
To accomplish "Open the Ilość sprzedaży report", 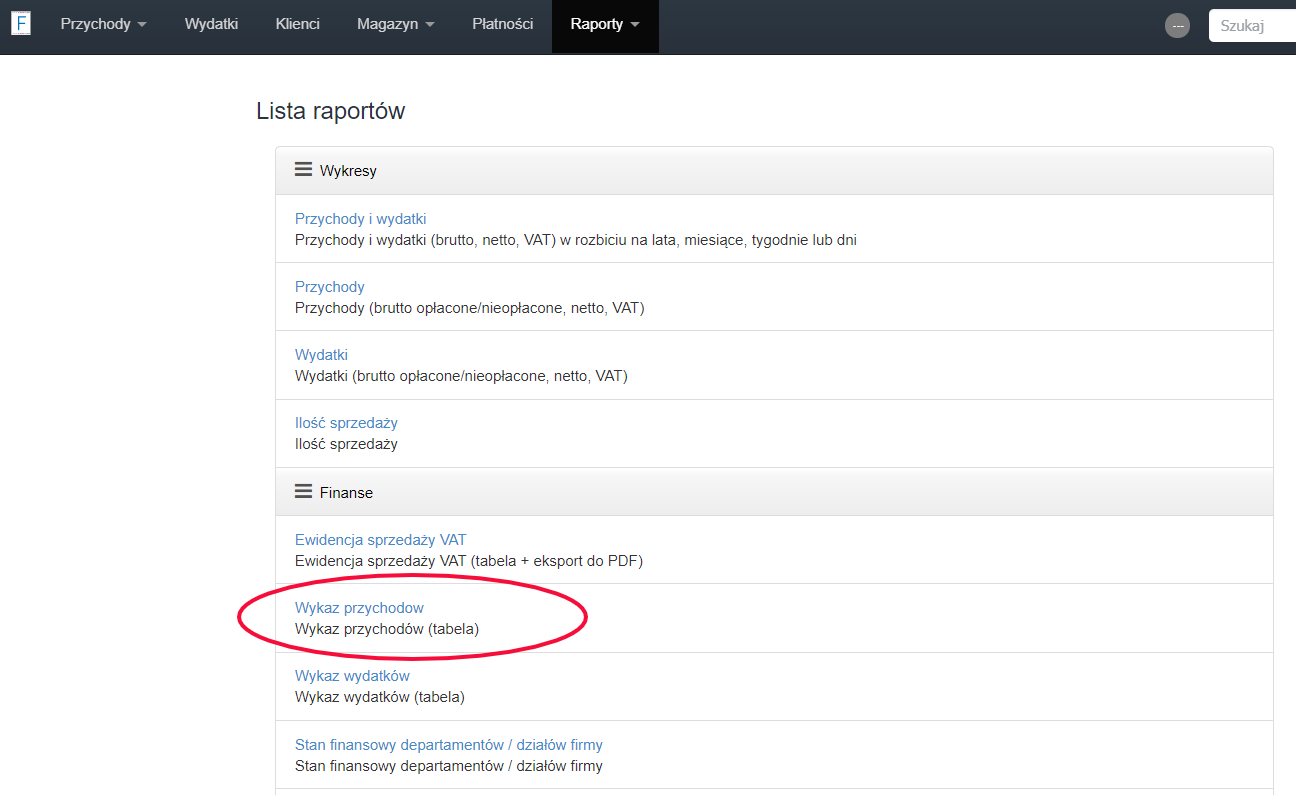I will click(346, 423).
